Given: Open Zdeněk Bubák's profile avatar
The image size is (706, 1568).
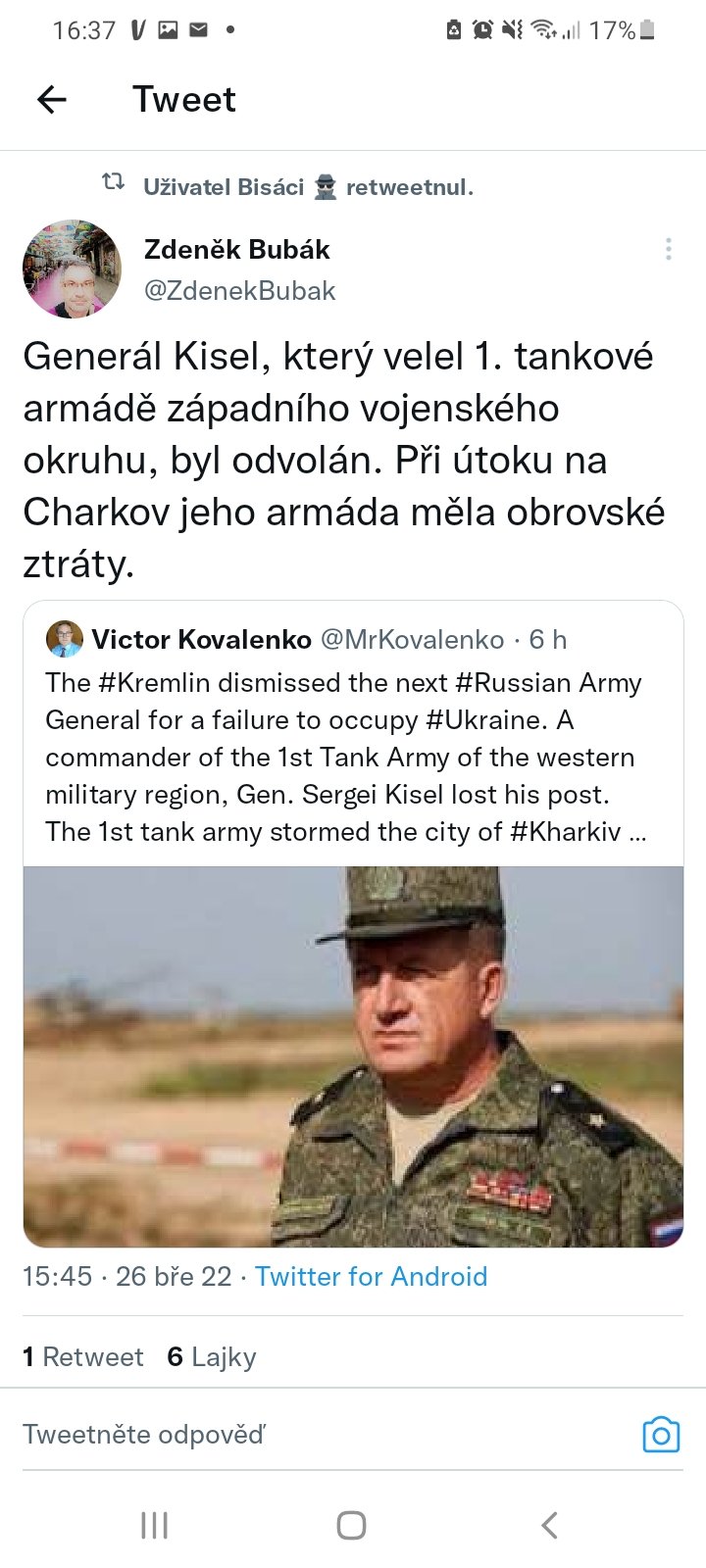Looking at the screenshot, I should pyautogui.click(x=72, y=269).
